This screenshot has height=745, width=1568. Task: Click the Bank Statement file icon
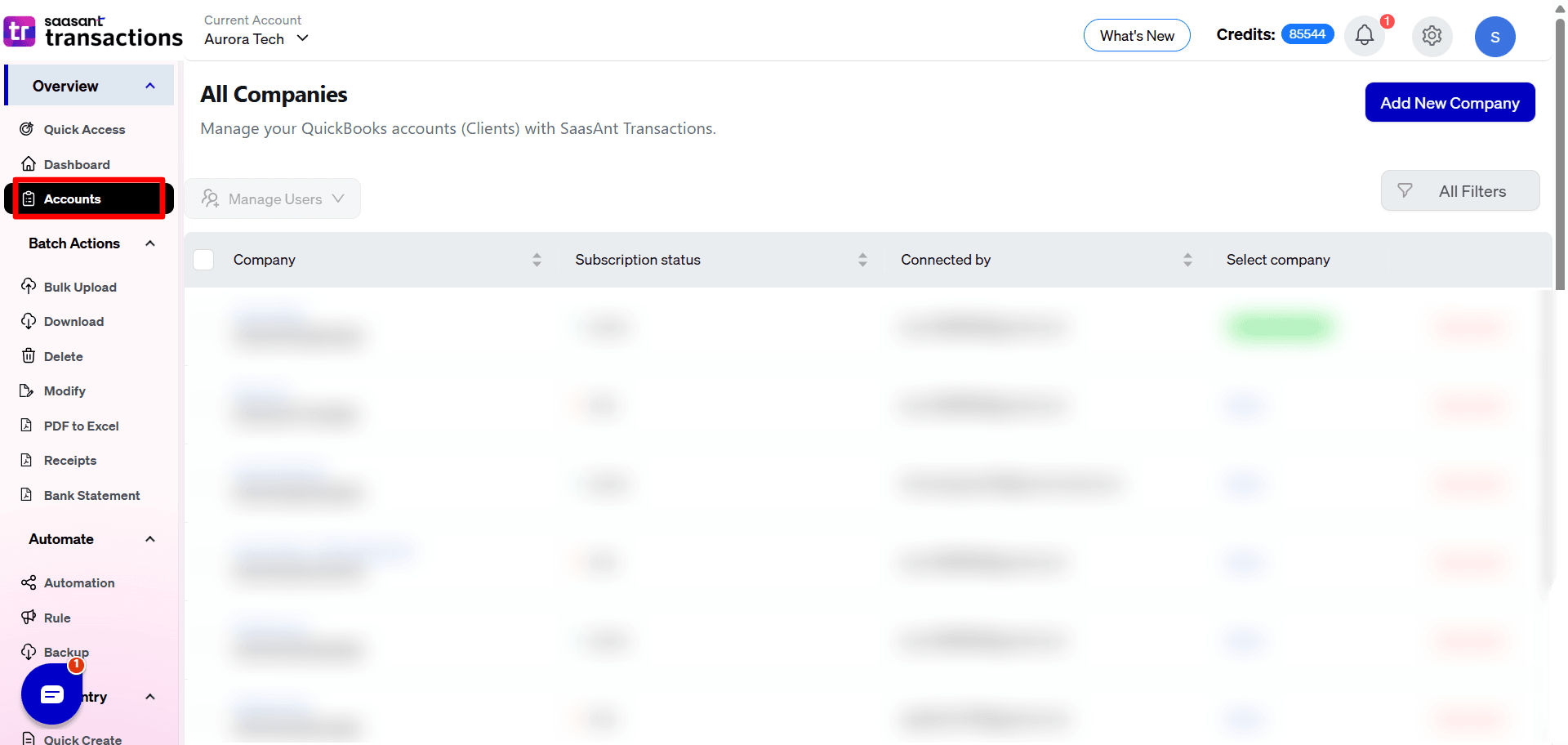pyautogui.click(x=27, y=494)
